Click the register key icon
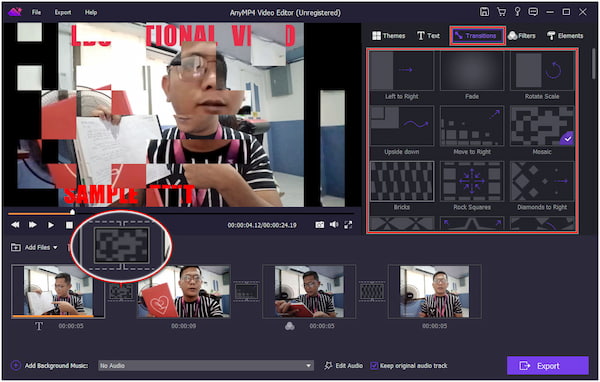Image resolution: width=600 pixels, height=382 pixels. pos(517,12)
